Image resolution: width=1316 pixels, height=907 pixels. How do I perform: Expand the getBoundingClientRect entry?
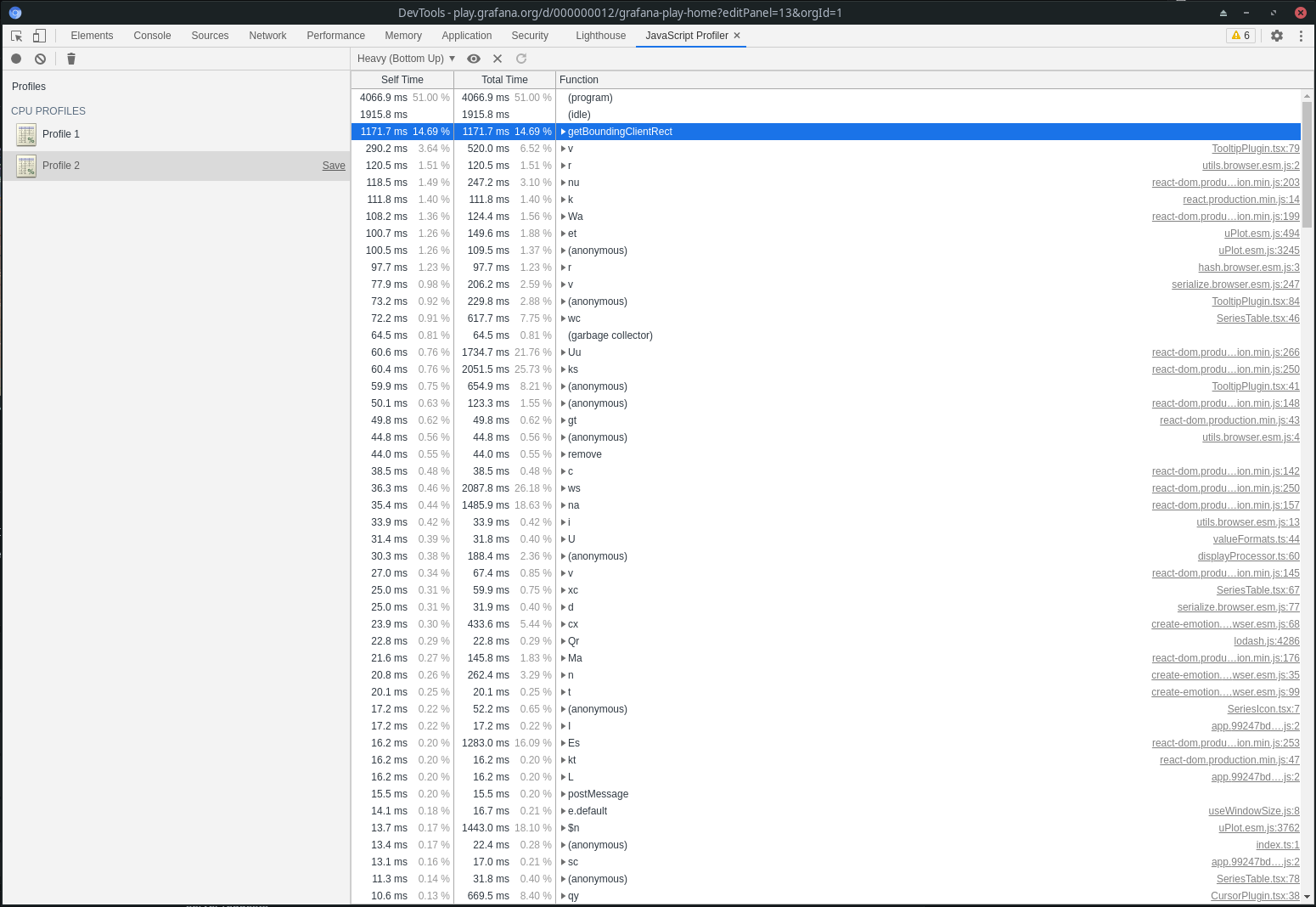563,132
